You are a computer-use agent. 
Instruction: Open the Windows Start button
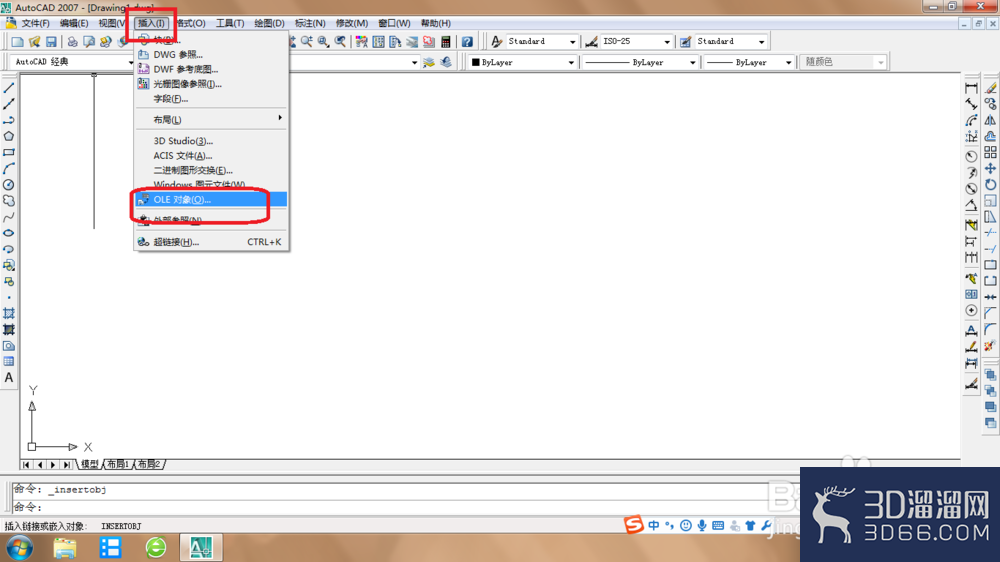coord(20,547)
